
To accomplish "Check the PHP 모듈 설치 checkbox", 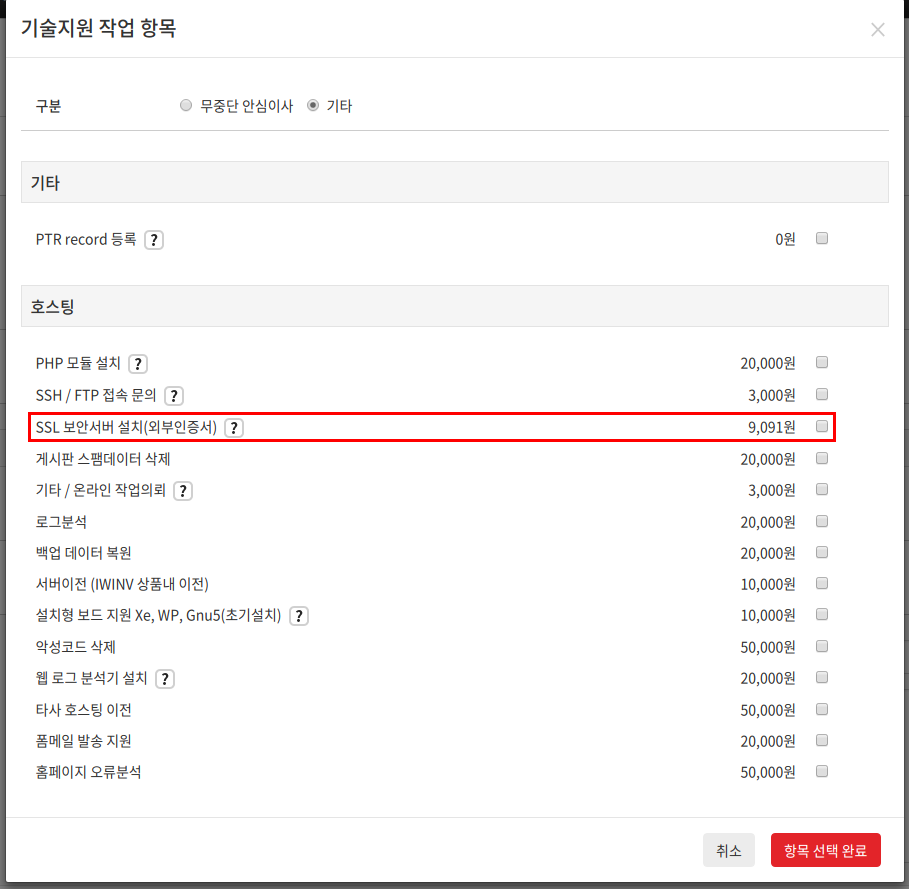I will click(821, 362).
